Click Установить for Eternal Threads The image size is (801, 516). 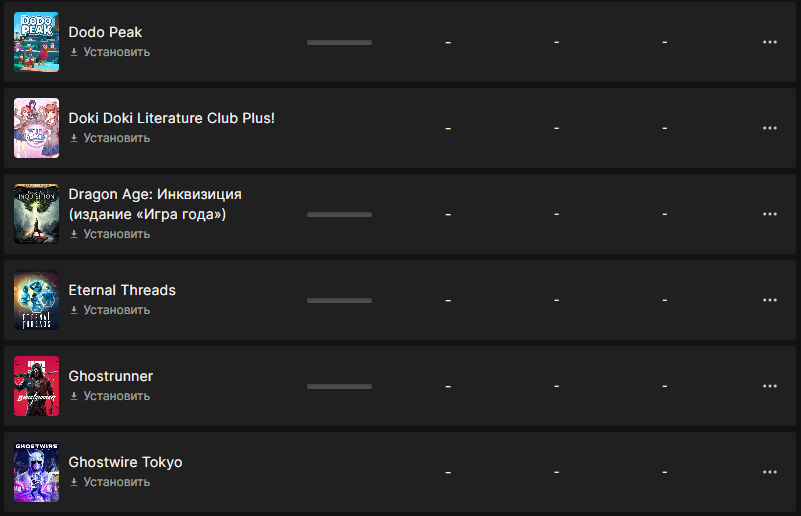pyautogui.click(x=116, y=310)
